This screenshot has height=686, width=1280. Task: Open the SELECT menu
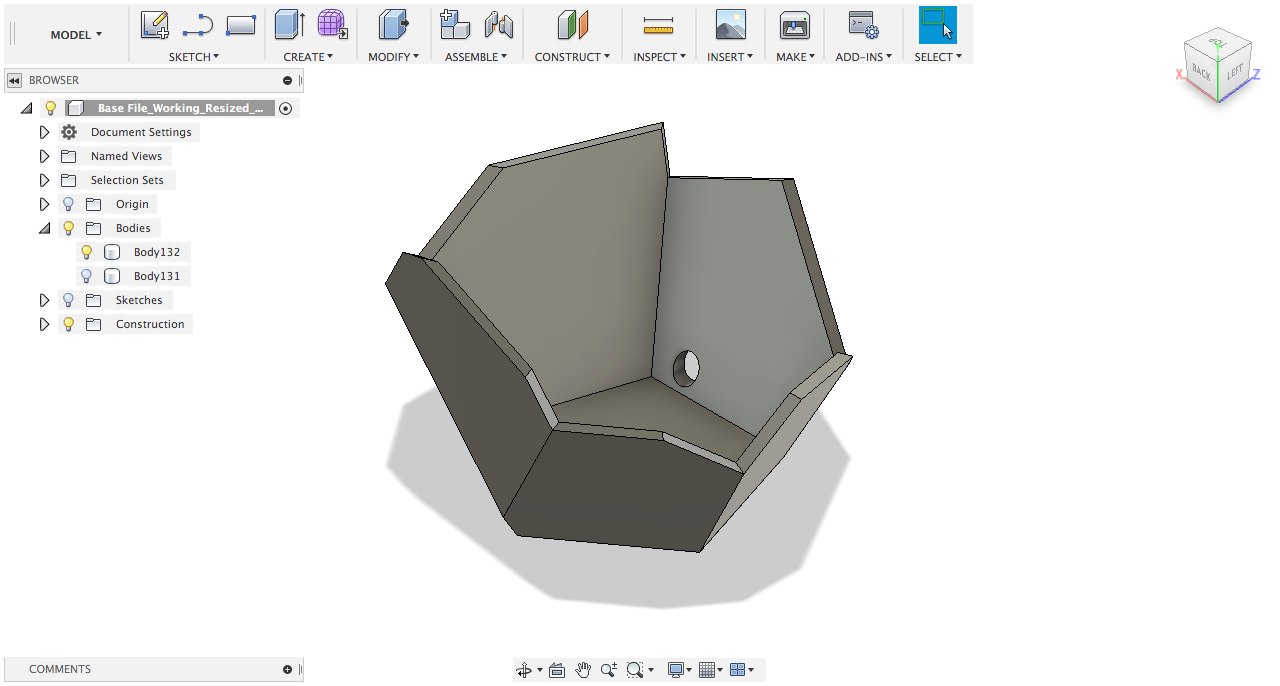(938, 57)
